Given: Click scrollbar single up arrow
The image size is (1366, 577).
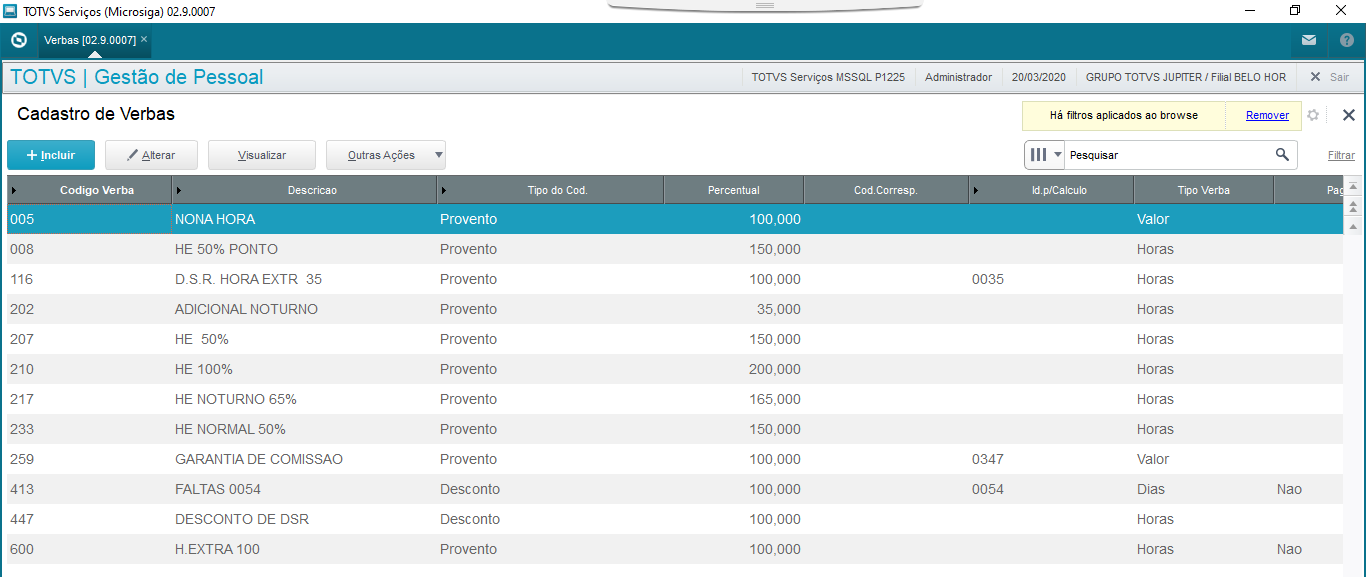Looking at the screenshot, I should (1354, 226).
